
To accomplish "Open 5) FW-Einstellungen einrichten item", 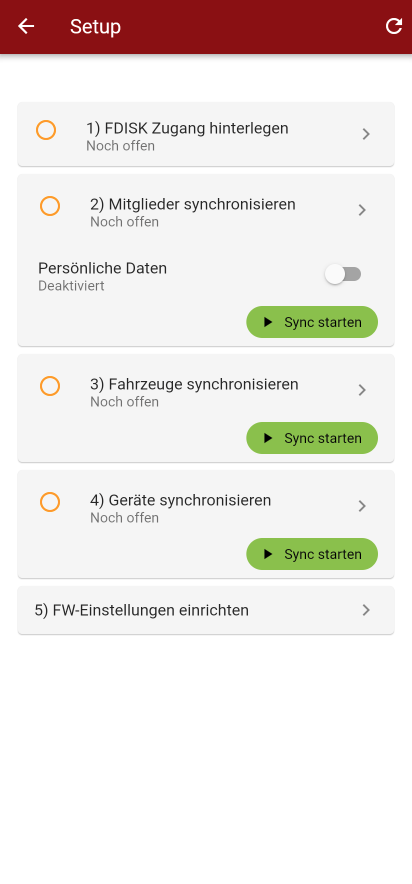I will [x=206, y=610].
